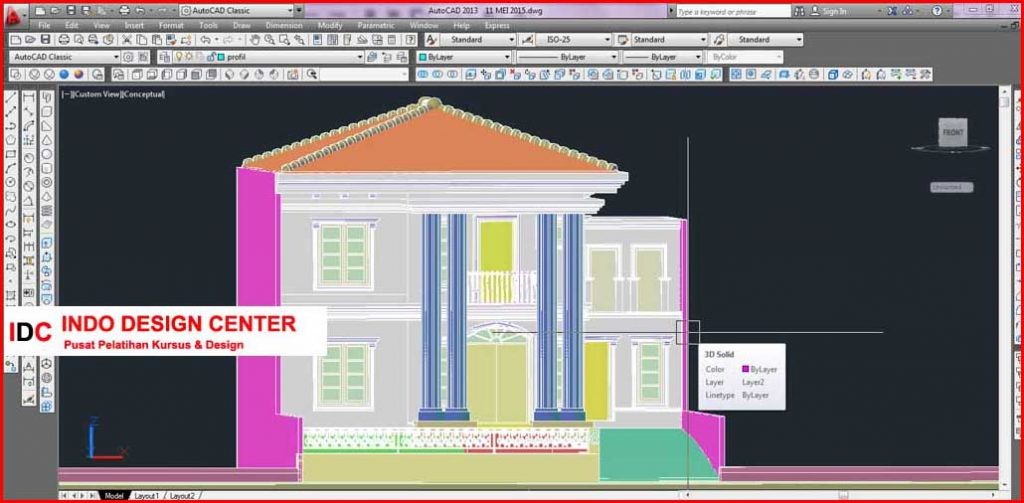Toggle the layer on/off lightbulb icon
The height and width of the screenshot is (503, 1024).
tap(178, 57)
